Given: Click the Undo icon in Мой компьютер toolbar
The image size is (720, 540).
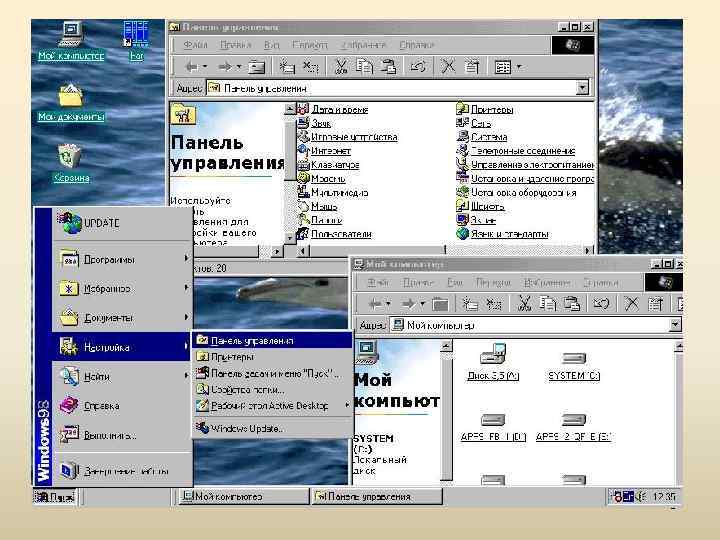Looking at the screenshot, I should tap(601, 304).
